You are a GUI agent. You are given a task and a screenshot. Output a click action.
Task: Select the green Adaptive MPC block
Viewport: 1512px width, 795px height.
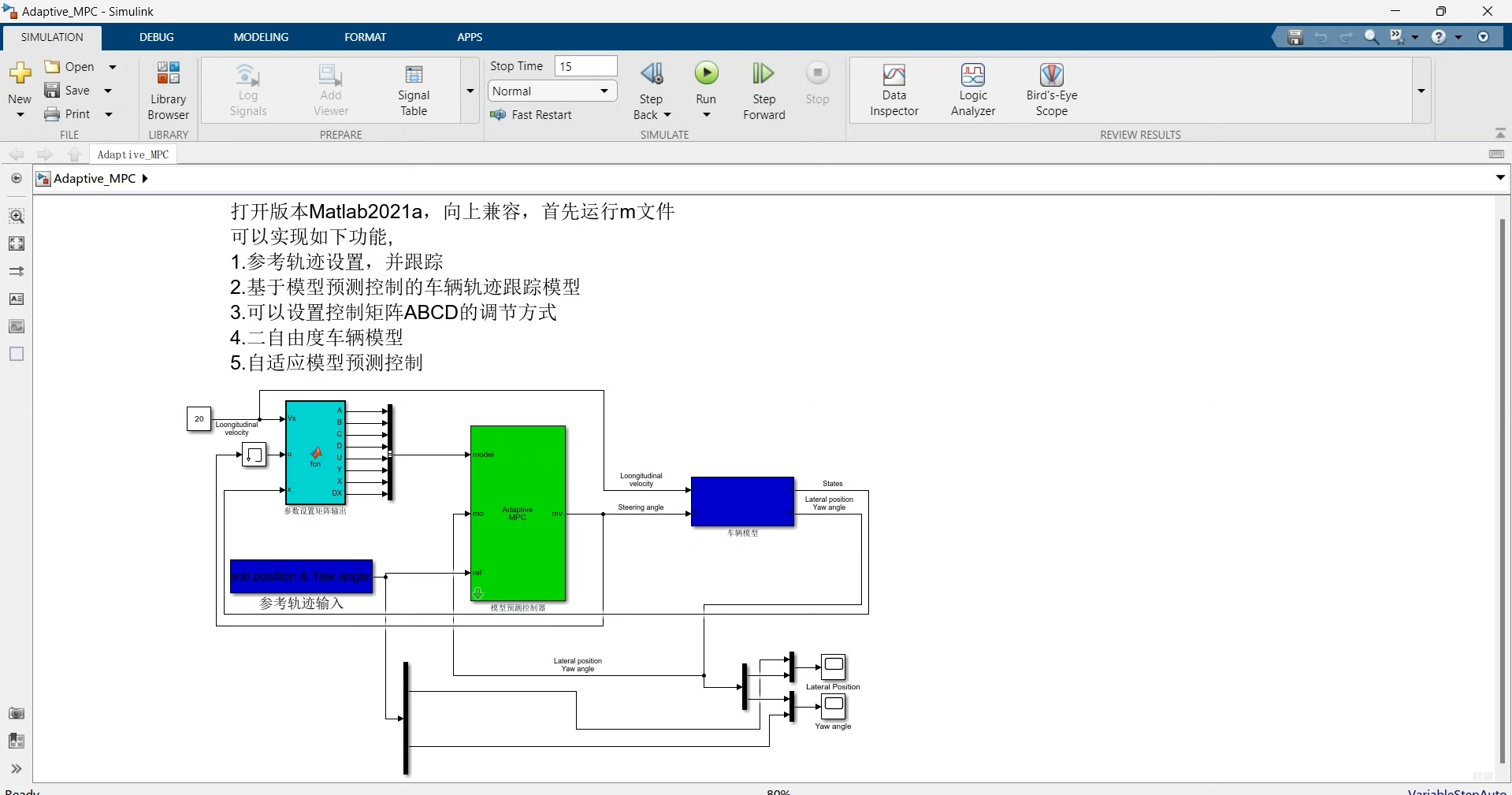click(518, 514)
